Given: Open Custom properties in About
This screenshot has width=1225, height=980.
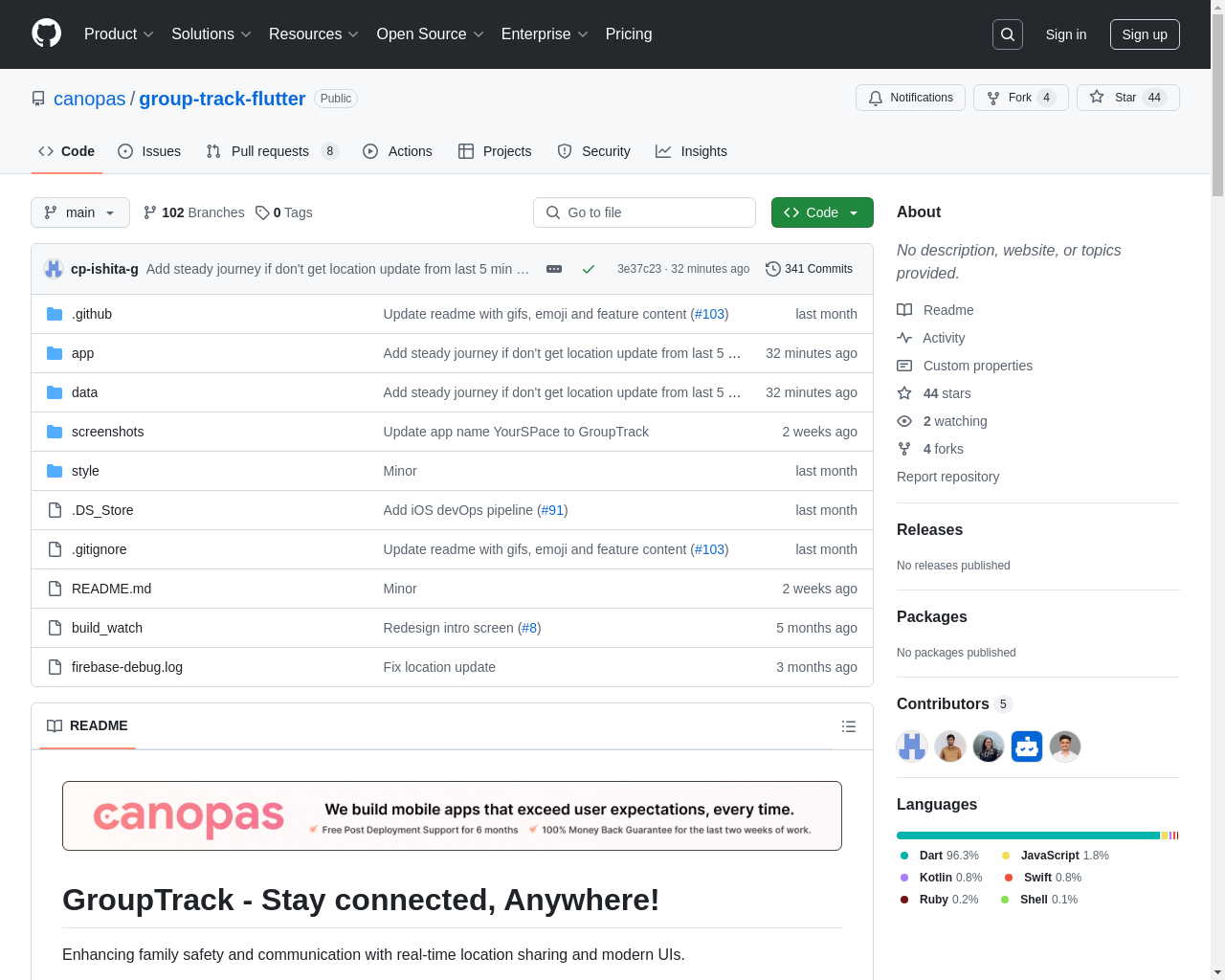Looking at the screenshot, I should 965,366.
